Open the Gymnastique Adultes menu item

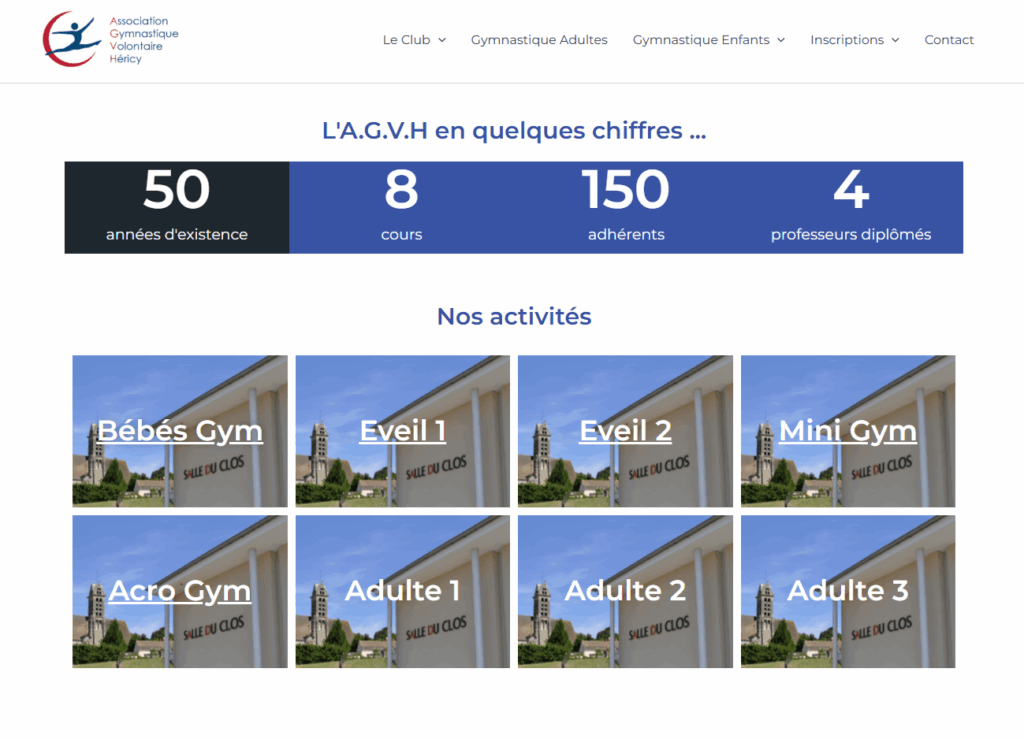pyautogui.click(x=539, y=40)
